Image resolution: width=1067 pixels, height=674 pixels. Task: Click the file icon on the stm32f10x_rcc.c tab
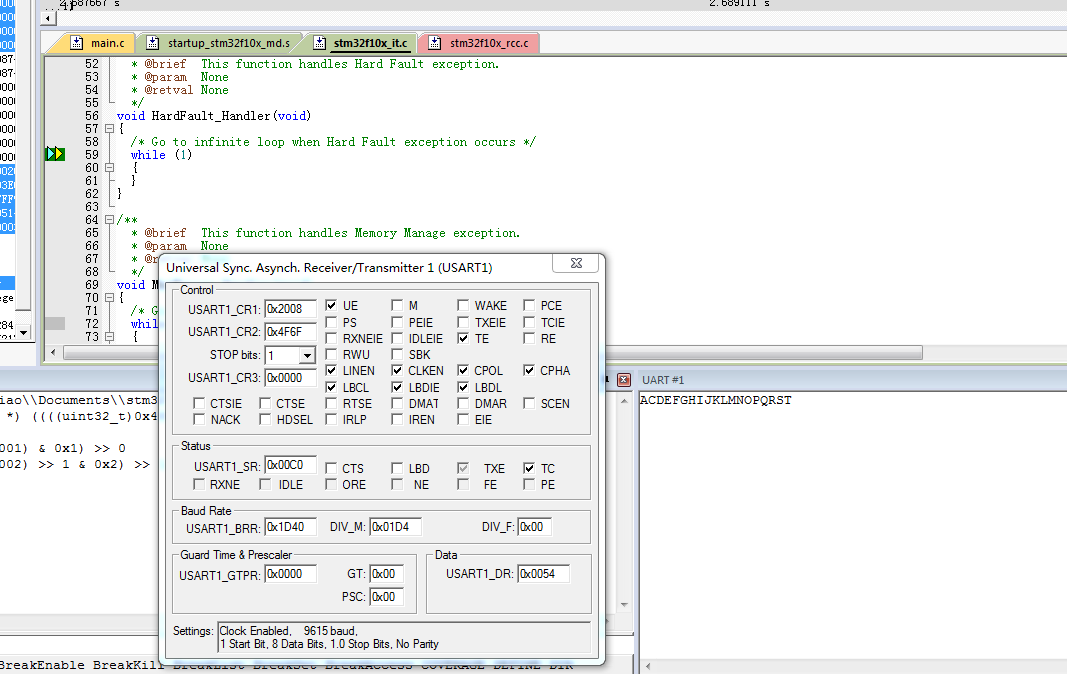point(436,43)
